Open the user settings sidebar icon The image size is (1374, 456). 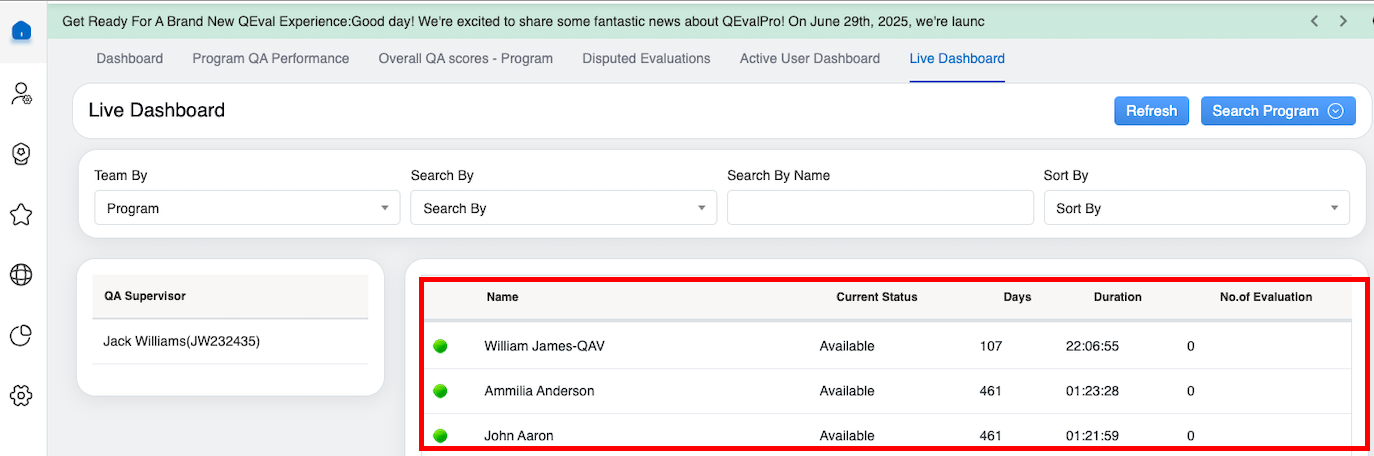click(x=21, y=94)
